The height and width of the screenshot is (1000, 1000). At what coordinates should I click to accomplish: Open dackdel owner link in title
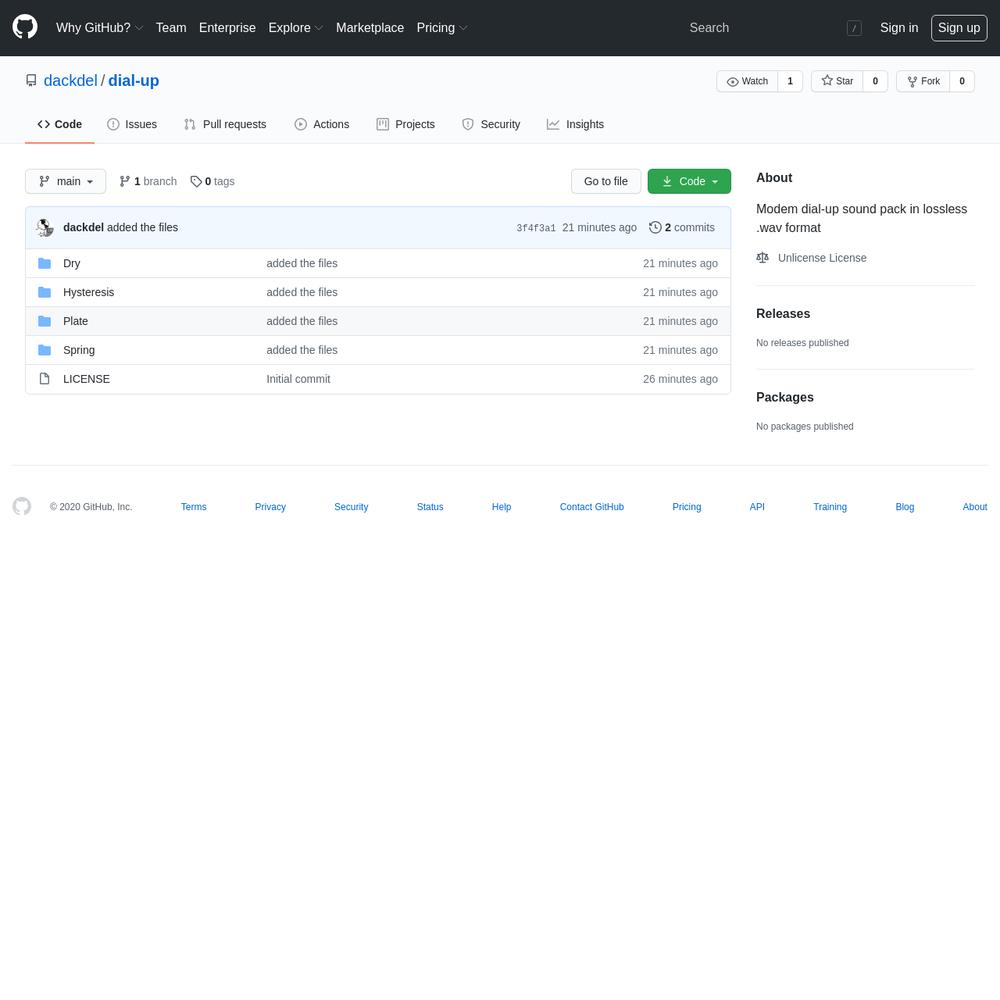pos(70,80)
